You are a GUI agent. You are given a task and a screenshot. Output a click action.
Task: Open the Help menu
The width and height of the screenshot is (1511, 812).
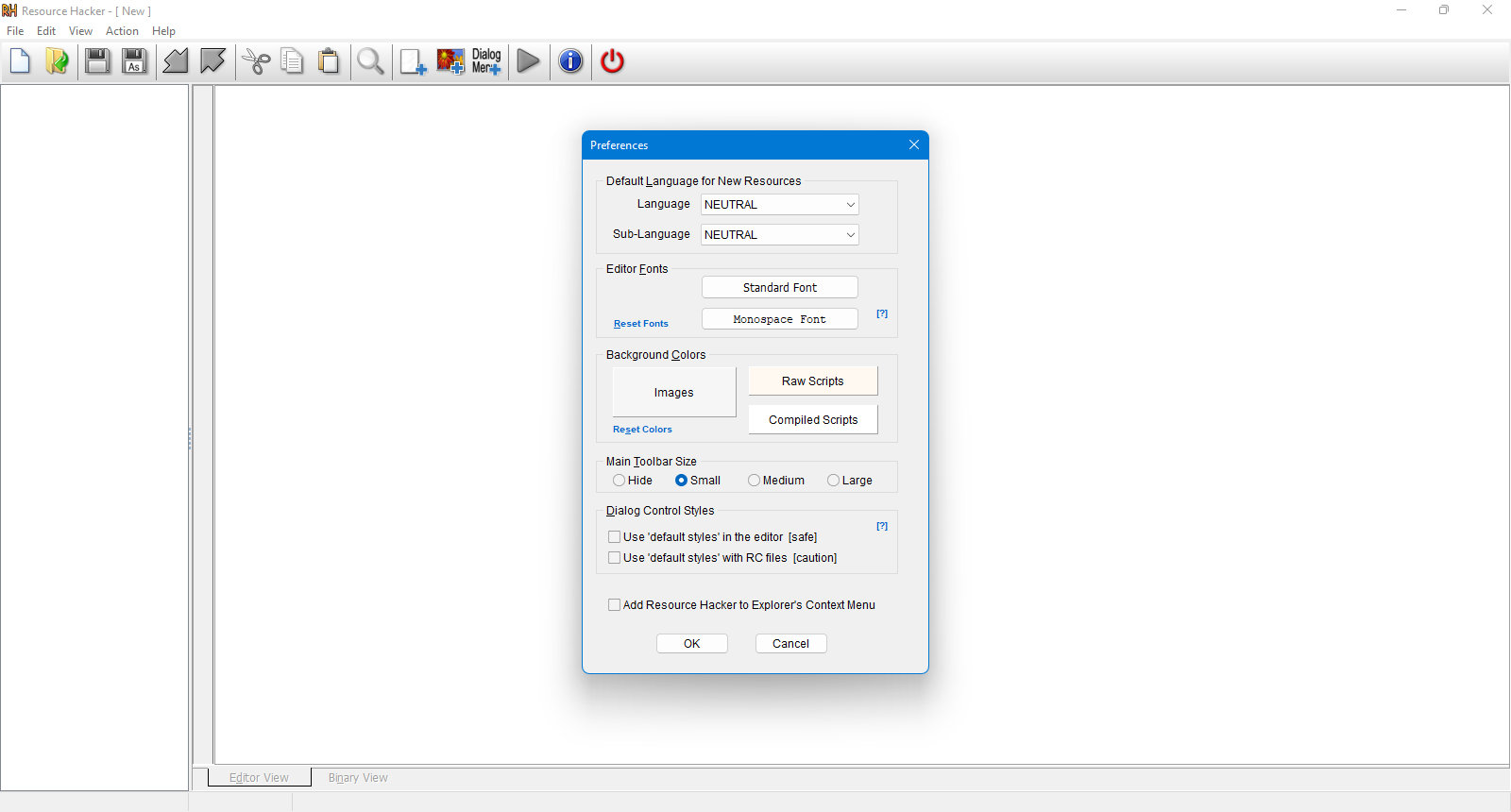(163, 31)
